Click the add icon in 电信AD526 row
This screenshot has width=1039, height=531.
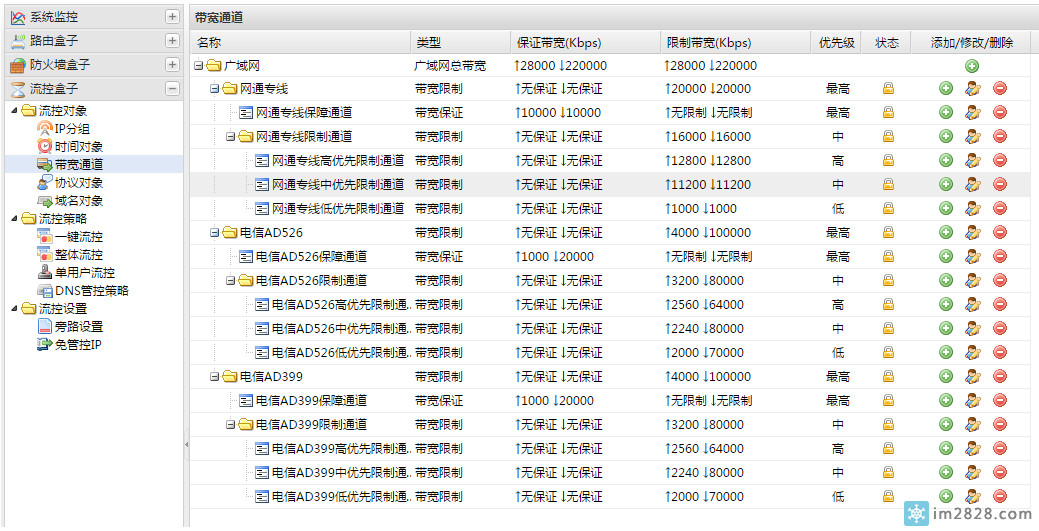coord(946,233)
